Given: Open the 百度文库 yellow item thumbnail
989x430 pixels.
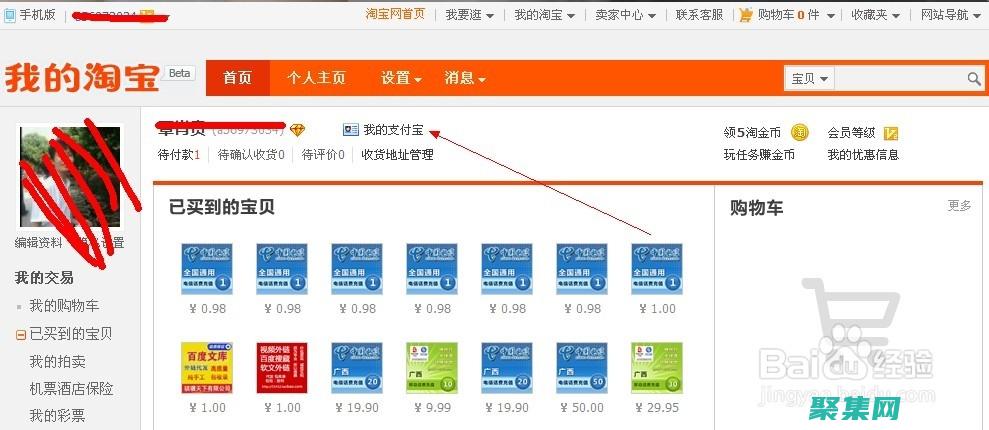Looking at the screenshot, I should 207,368.
